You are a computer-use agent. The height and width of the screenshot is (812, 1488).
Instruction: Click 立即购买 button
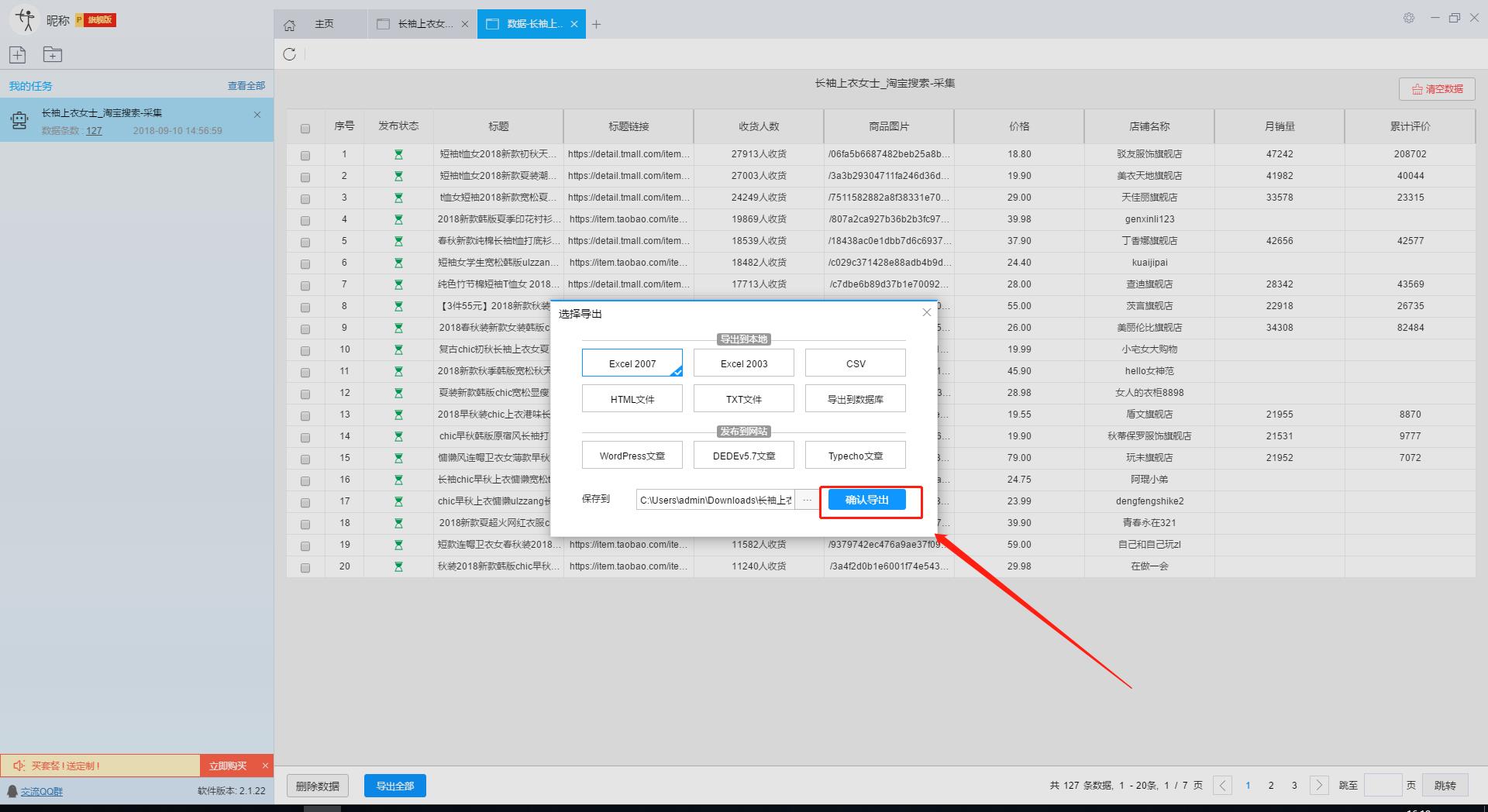pos(228,766)
